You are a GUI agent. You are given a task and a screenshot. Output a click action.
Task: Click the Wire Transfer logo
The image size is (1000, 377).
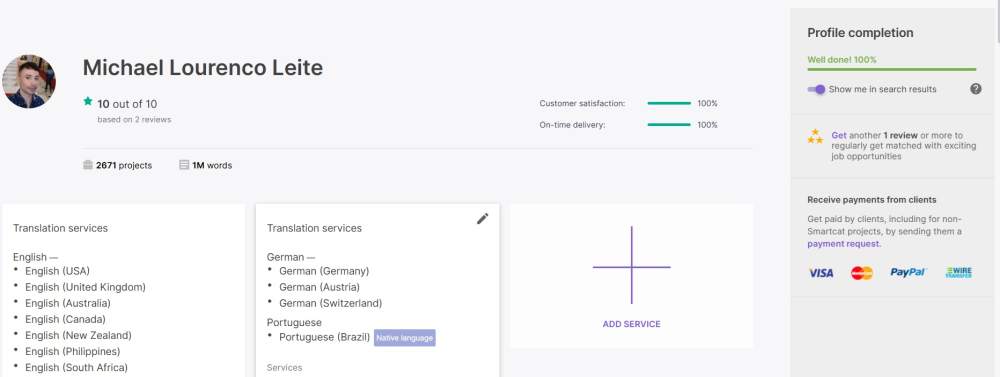959,272
